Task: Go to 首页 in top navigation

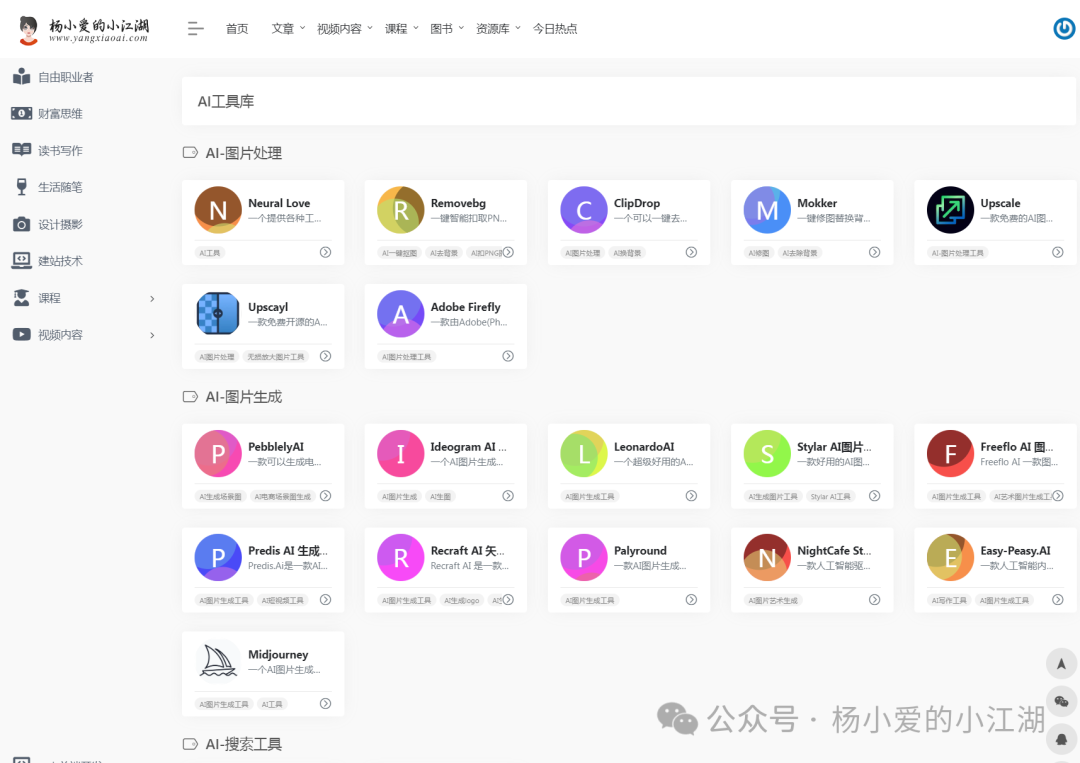Action: 237,28
